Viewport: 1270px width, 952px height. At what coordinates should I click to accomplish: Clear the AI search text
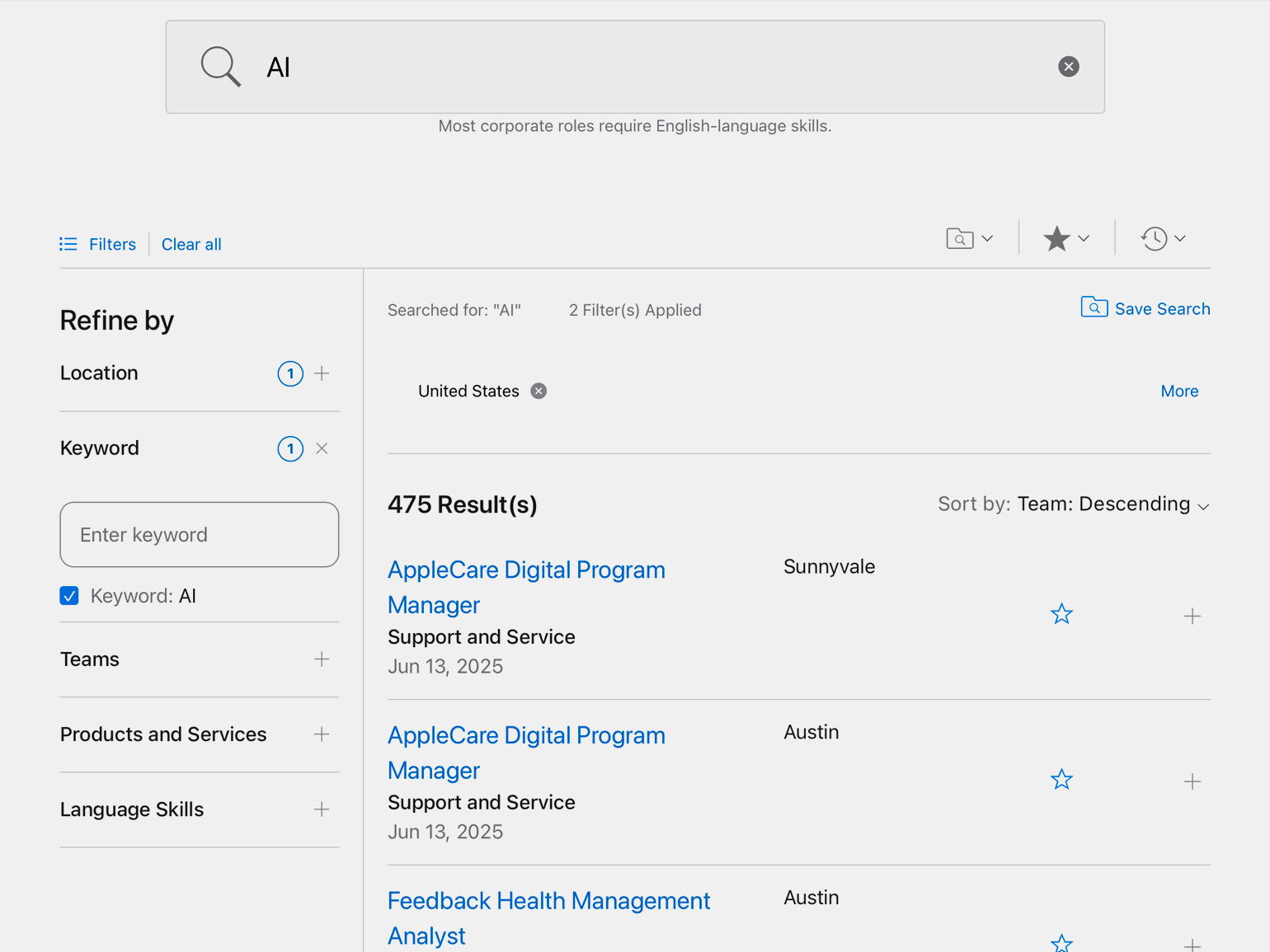[1069, 67]
